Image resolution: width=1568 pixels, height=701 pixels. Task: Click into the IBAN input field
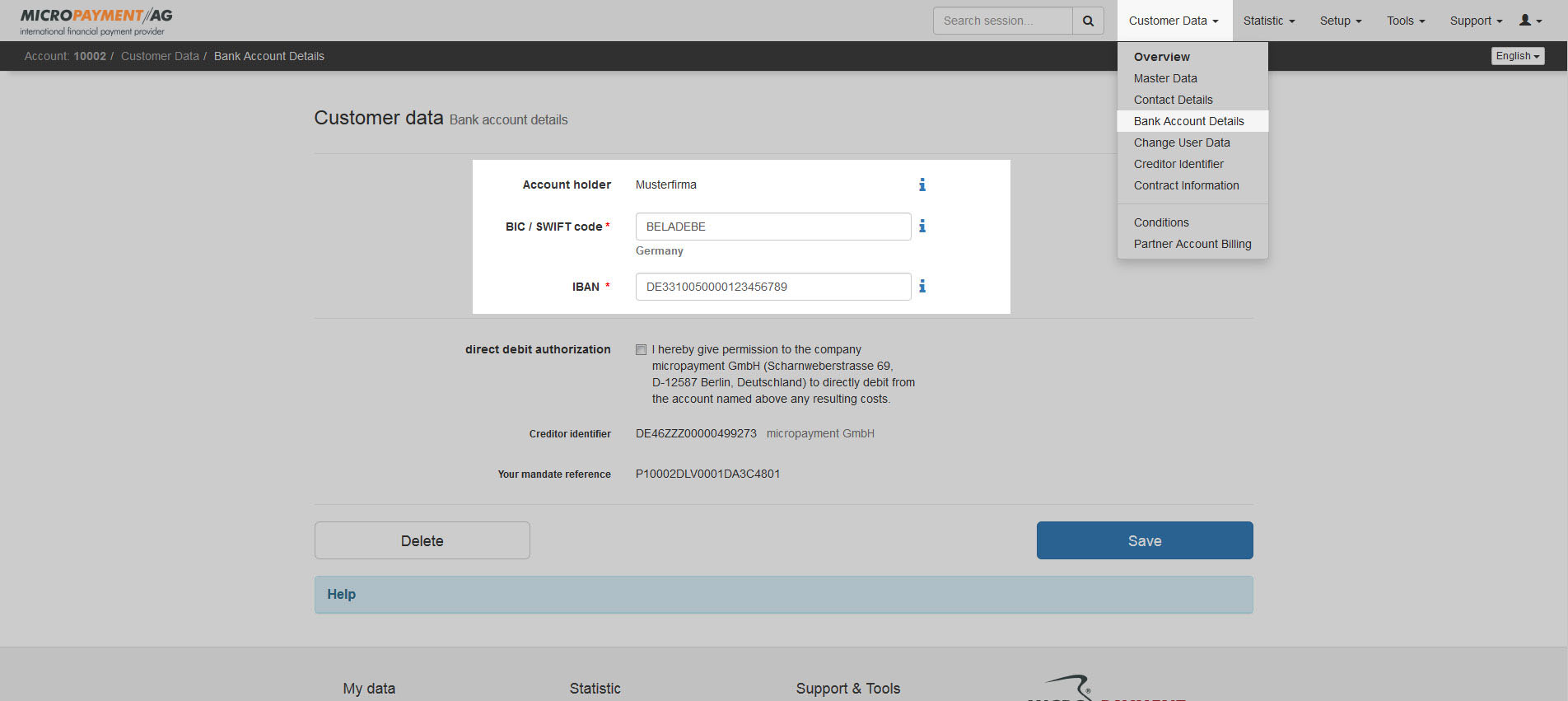(x=772, y=287)
